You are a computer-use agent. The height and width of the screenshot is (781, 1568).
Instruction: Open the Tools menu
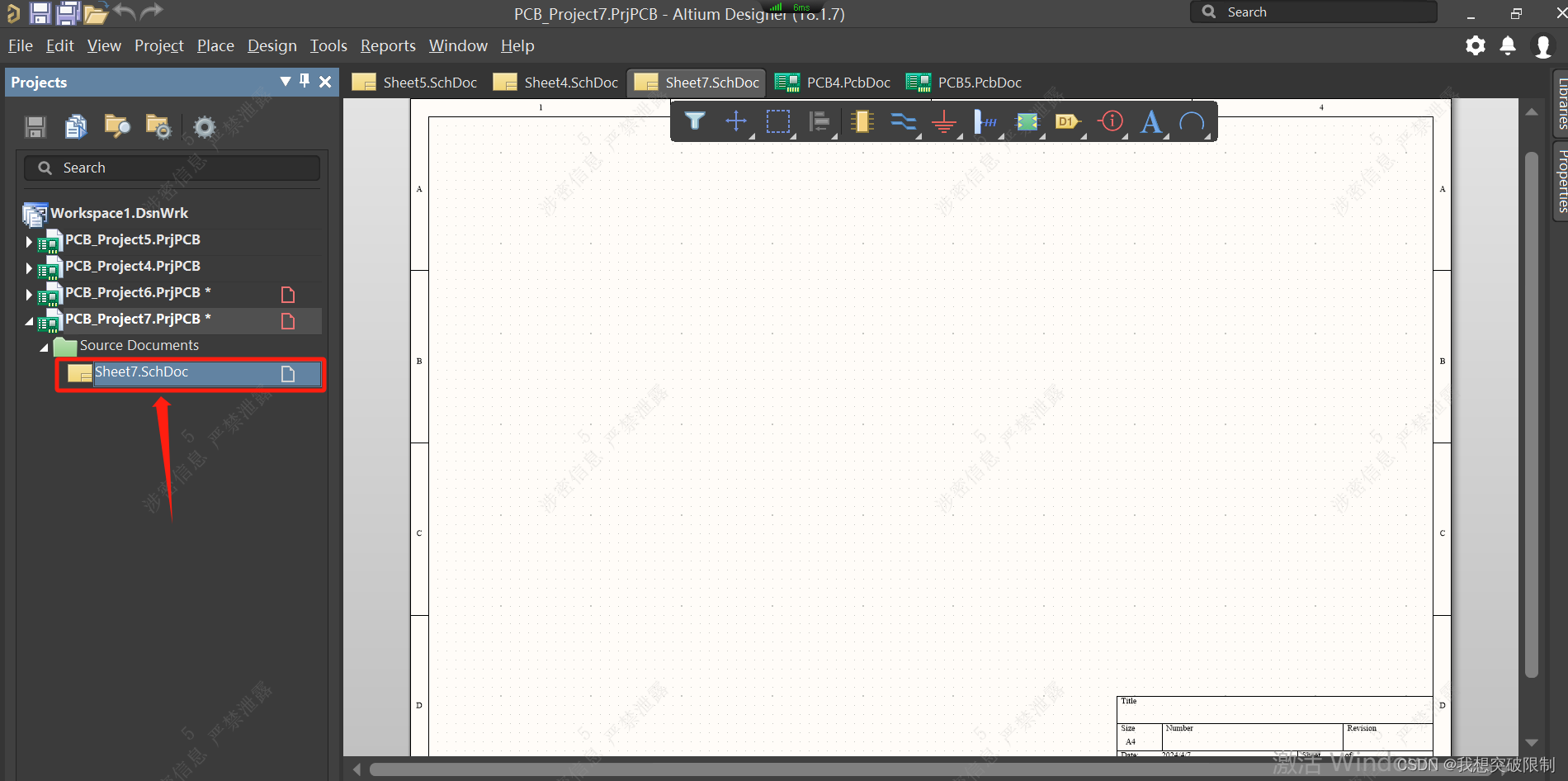point(328,45)
